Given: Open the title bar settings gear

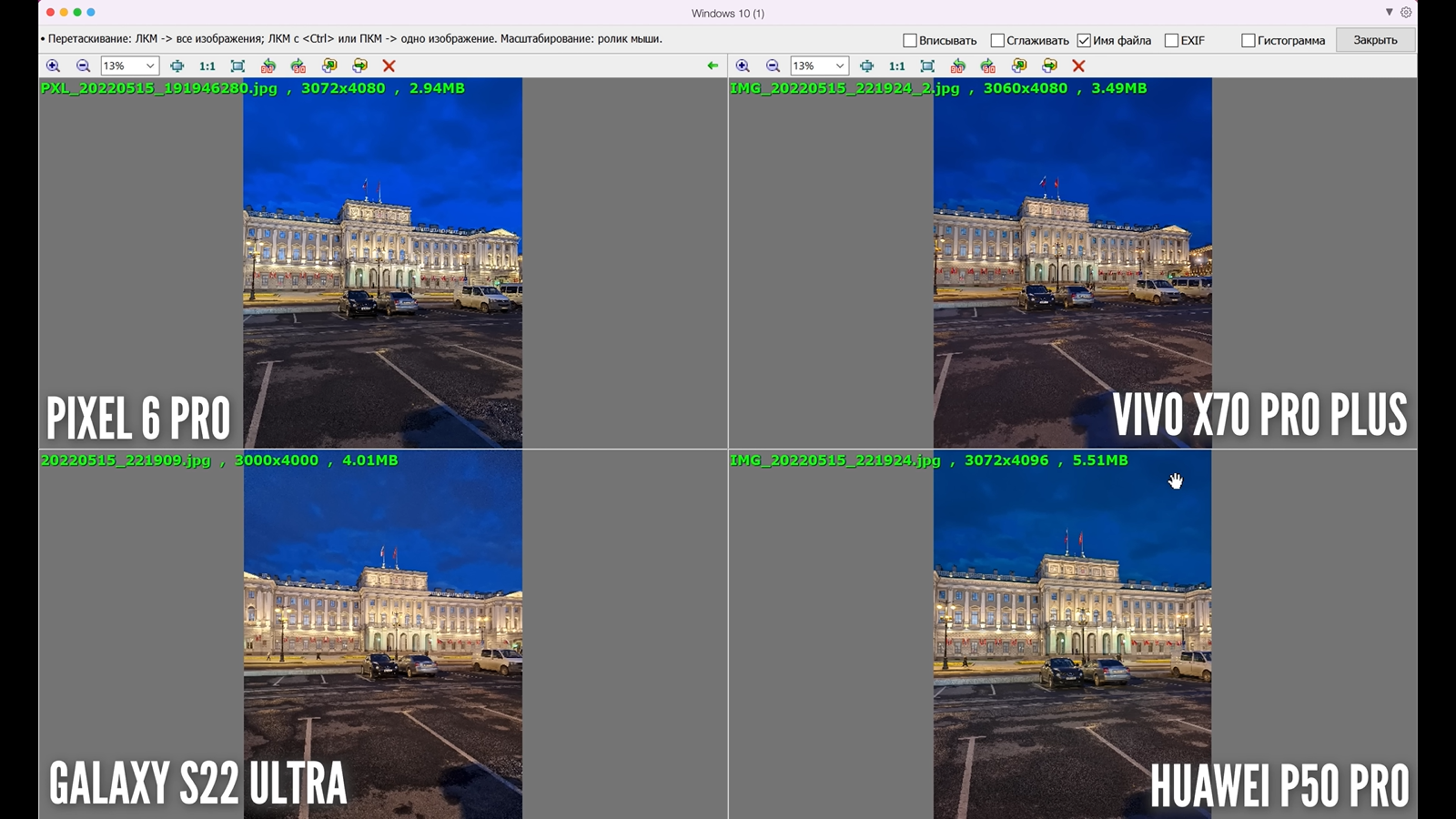Looking at the screenshot, I should pos(1406,13).
